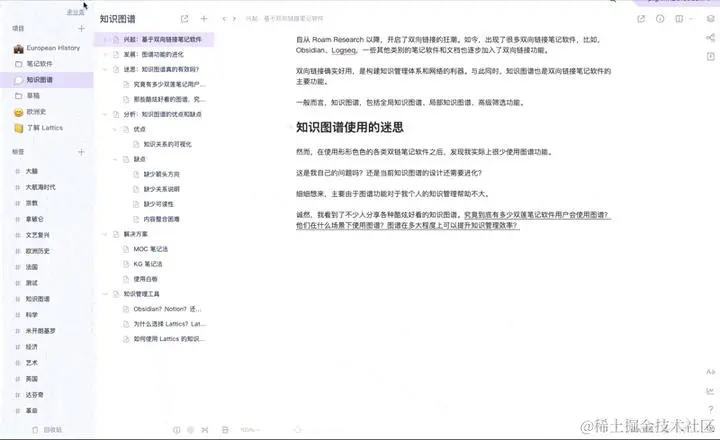Select the 欧洲历史 tag
720x440 pixels.
tap(38, 251)
